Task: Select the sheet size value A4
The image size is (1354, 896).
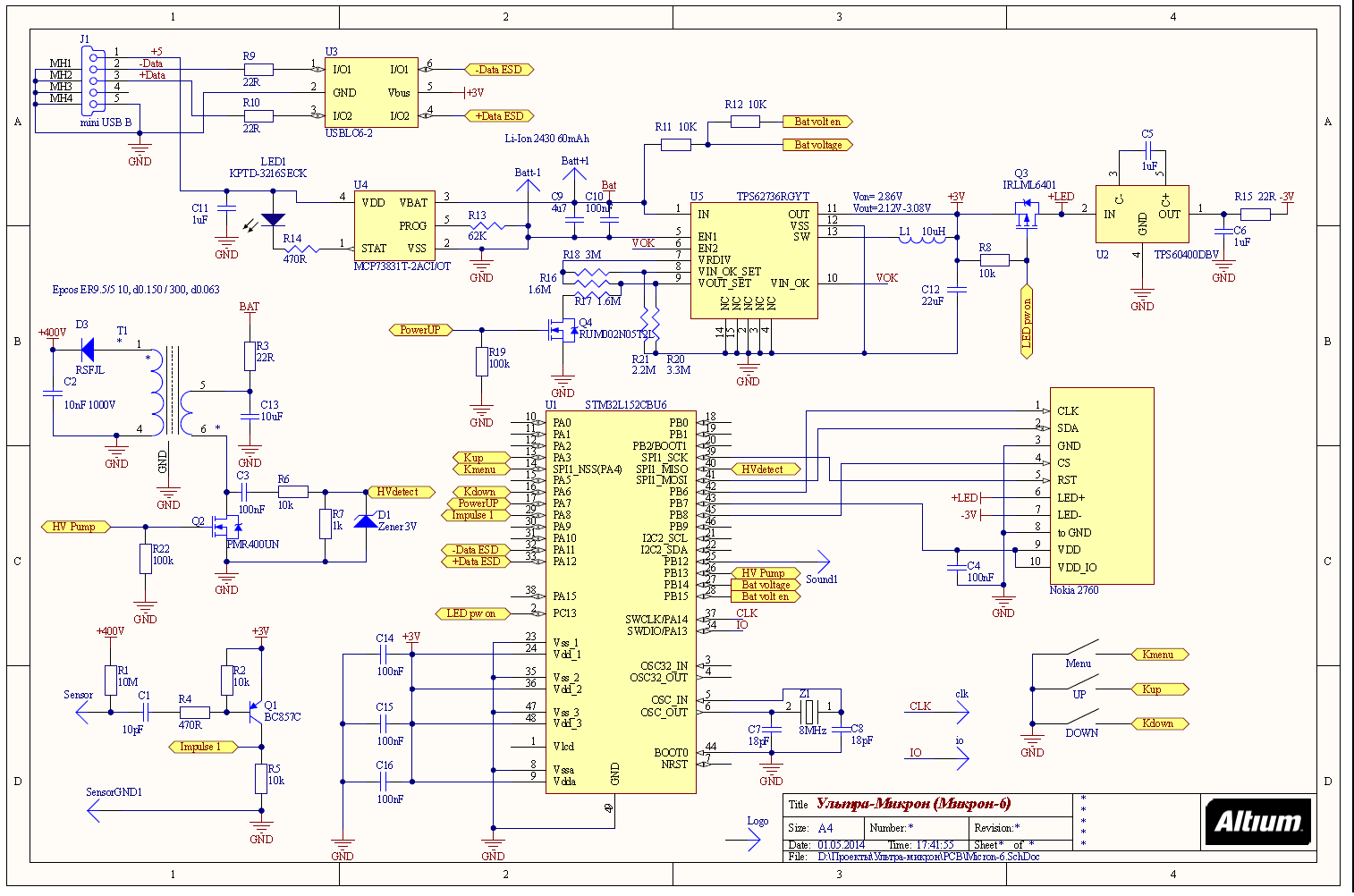Action: tap(825, 828)
